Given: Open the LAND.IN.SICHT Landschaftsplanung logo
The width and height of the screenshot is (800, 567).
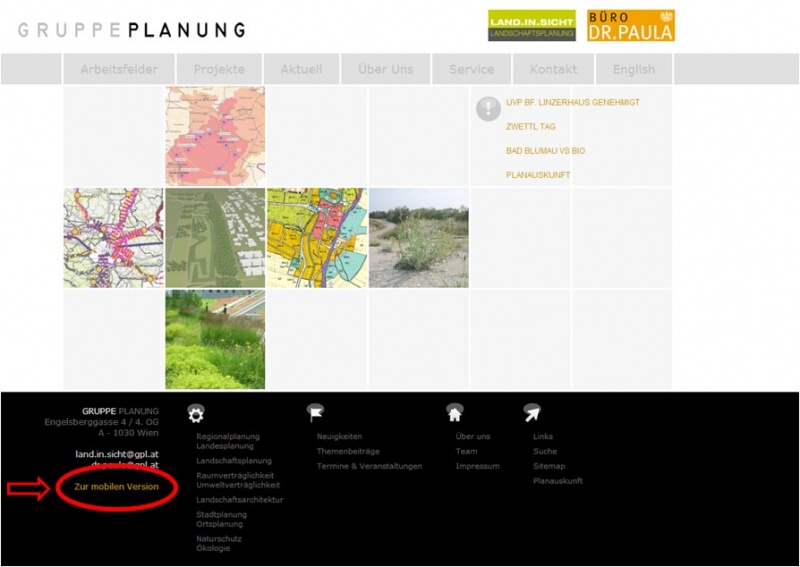Looking at the screenshot, I should [x=531, y=26].
